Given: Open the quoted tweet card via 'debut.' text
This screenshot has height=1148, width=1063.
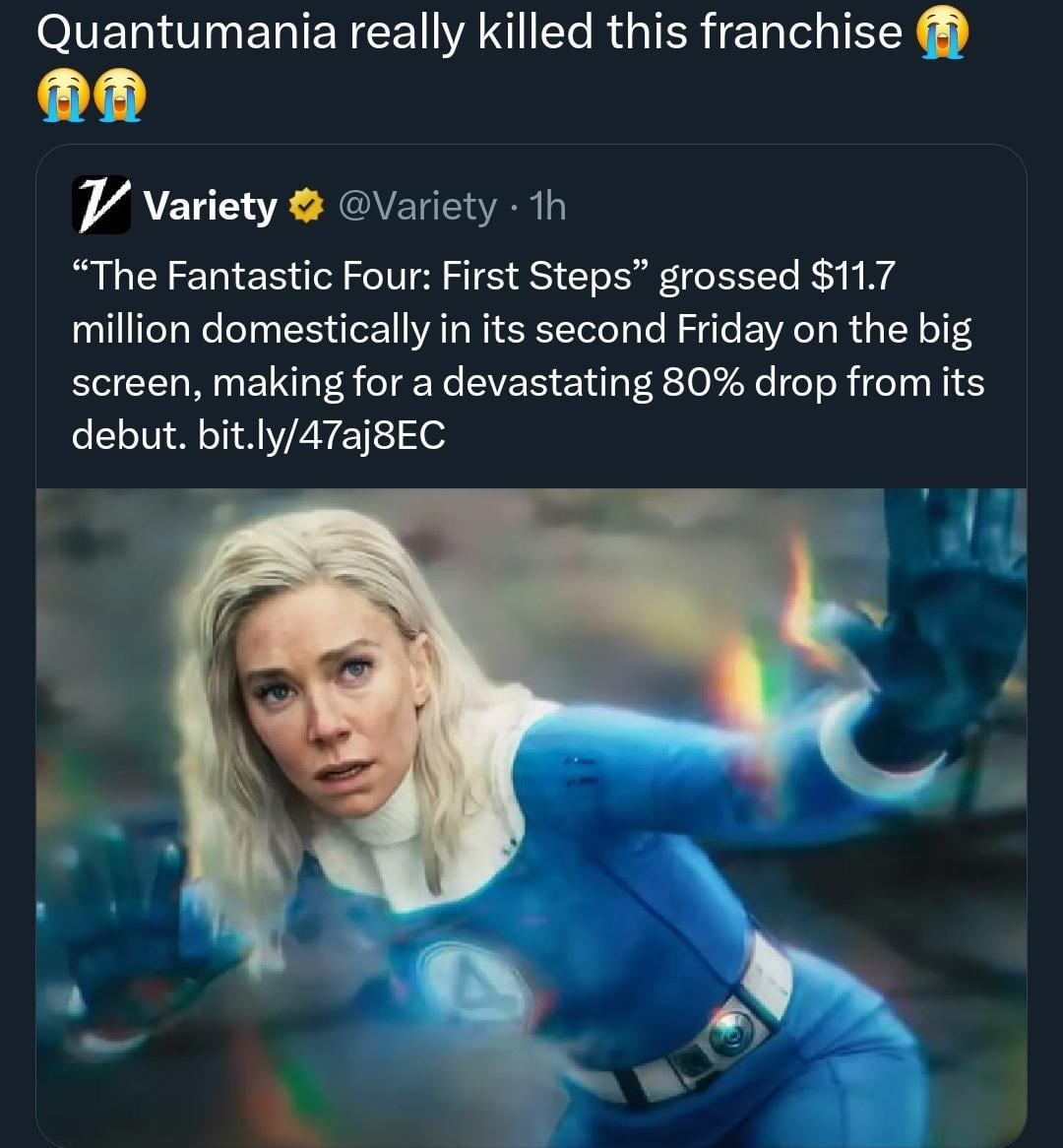Looking at the screenshot, I should (x=124, y=435).
